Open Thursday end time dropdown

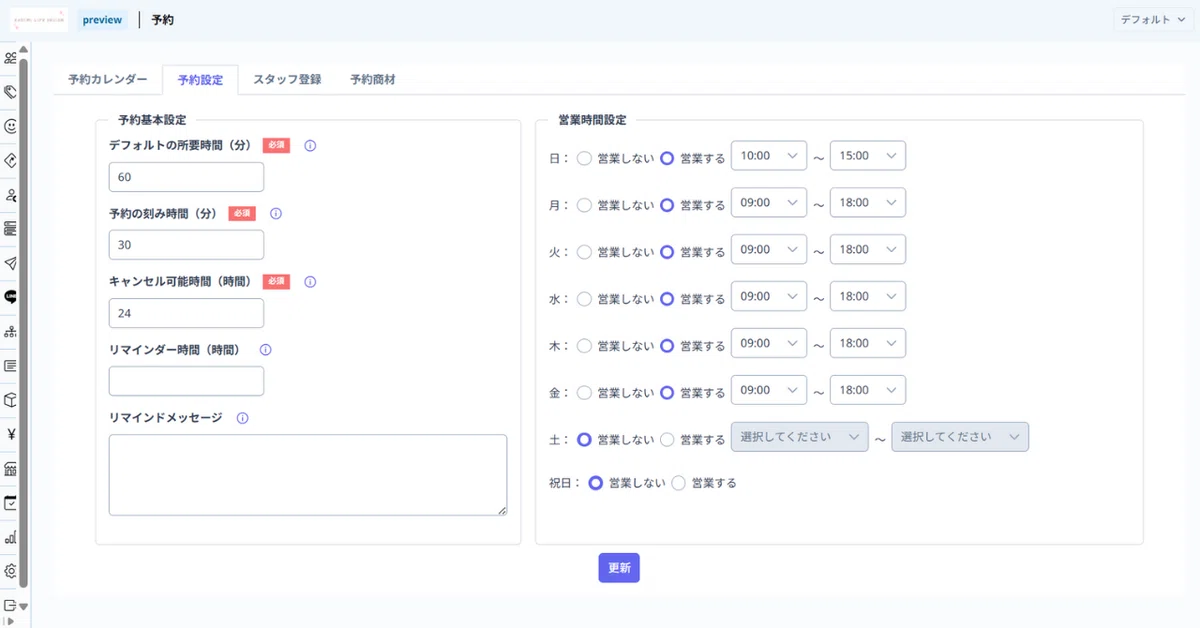pyautogui.click(x=868, y=343)
